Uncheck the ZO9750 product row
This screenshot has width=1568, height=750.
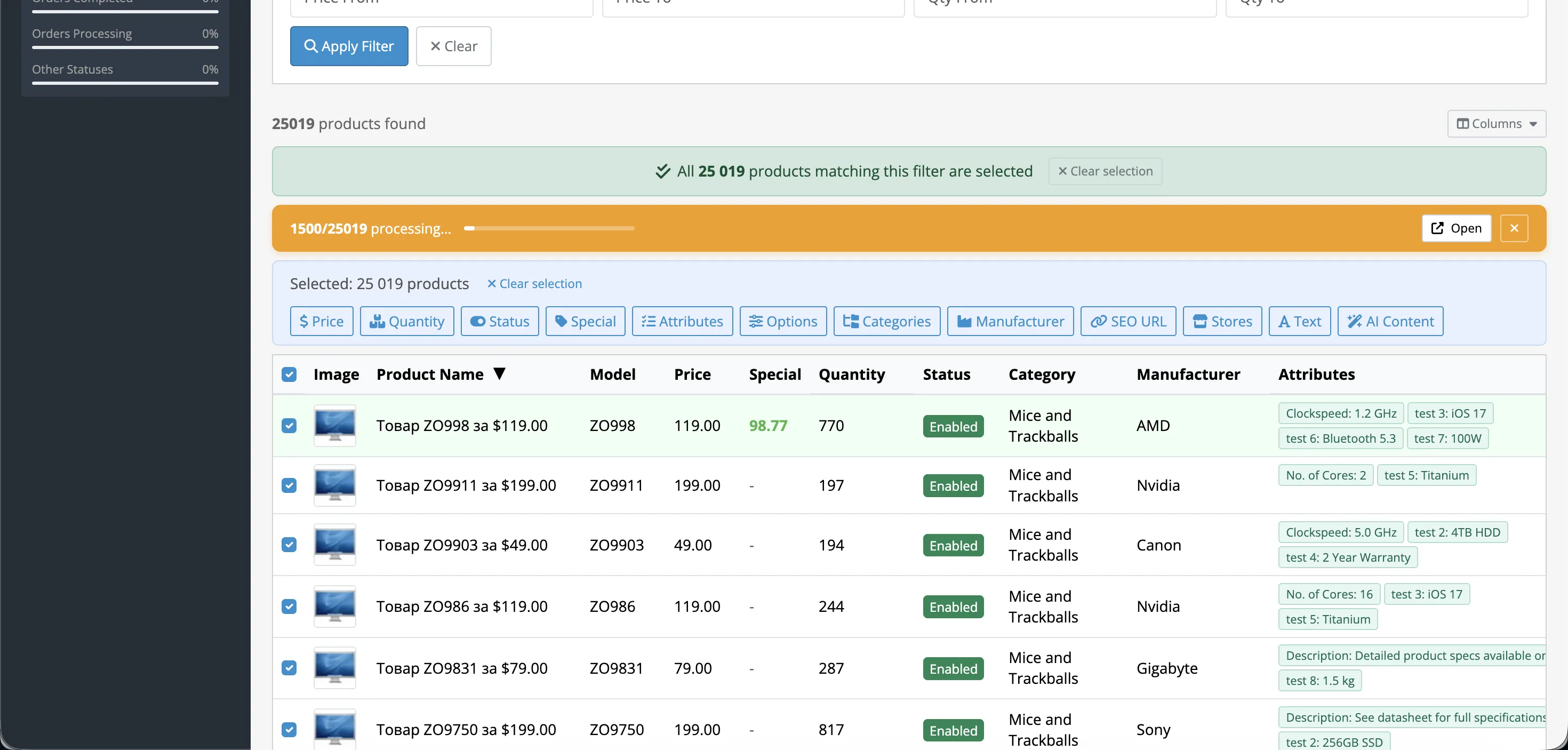(x=289, y=729)
